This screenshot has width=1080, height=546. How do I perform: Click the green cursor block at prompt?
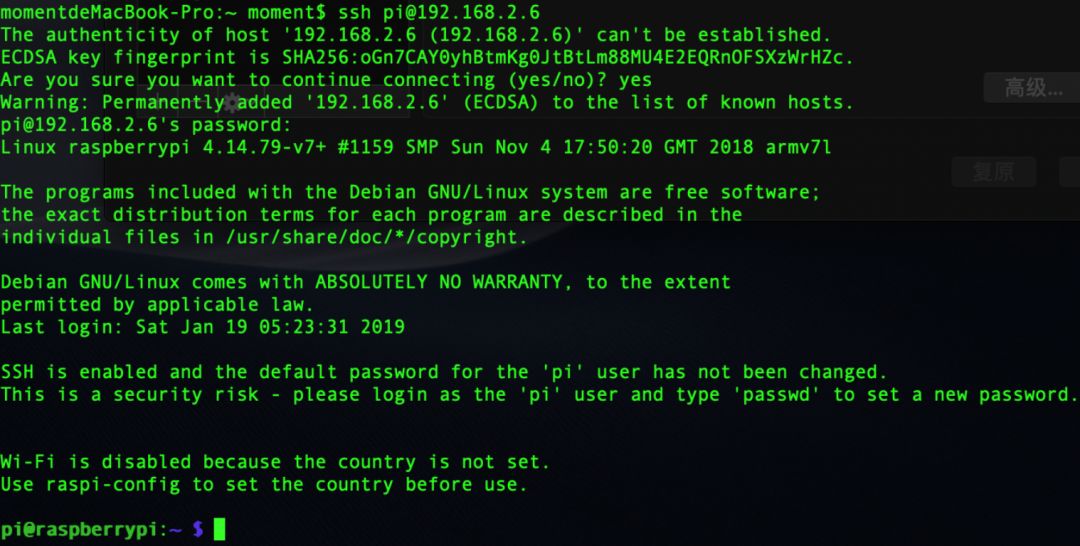click(219, 529)
